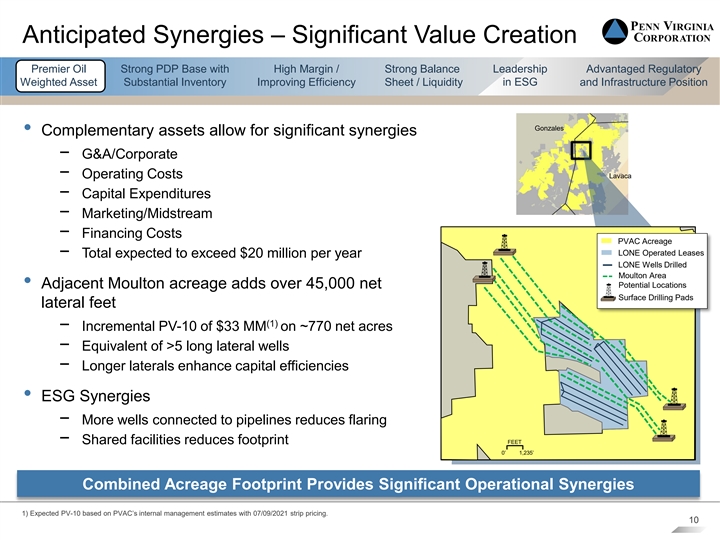Click the Moulton Area dashed green legend line
Viewport: 720px width, 540px height.
(607, 276)
